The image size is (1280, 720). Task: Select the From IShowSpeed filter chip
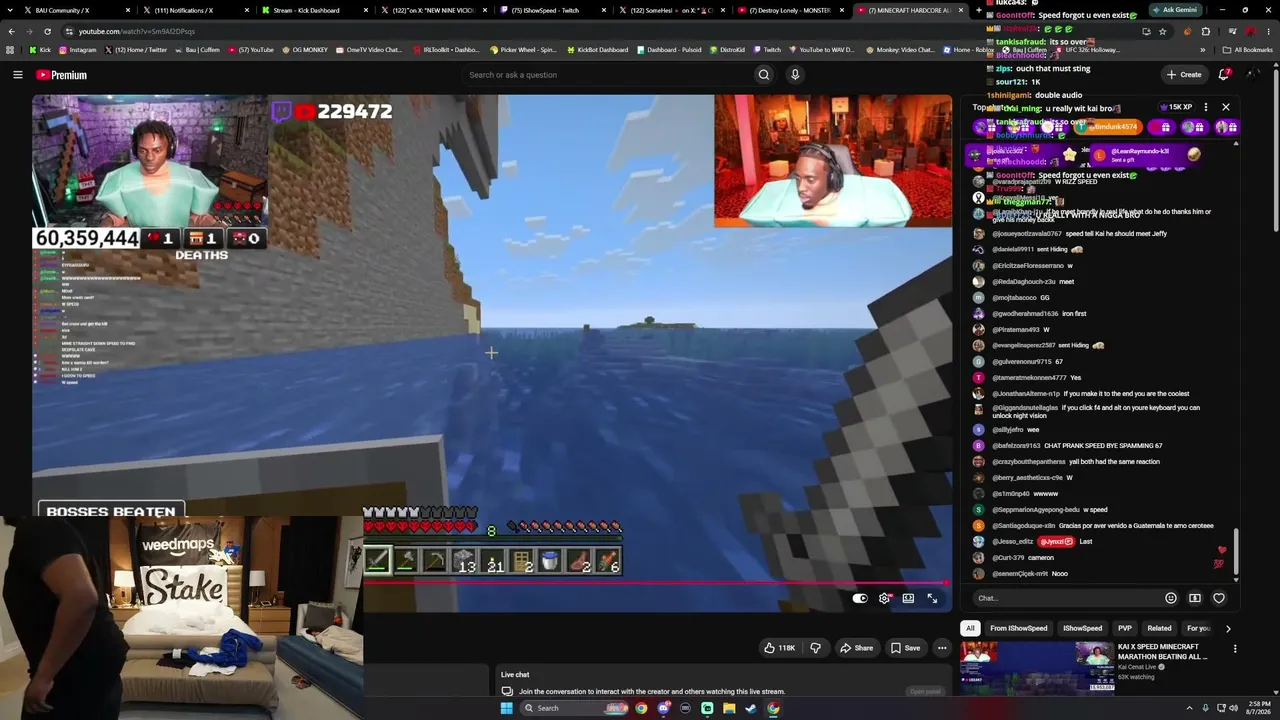point(1018,628)
